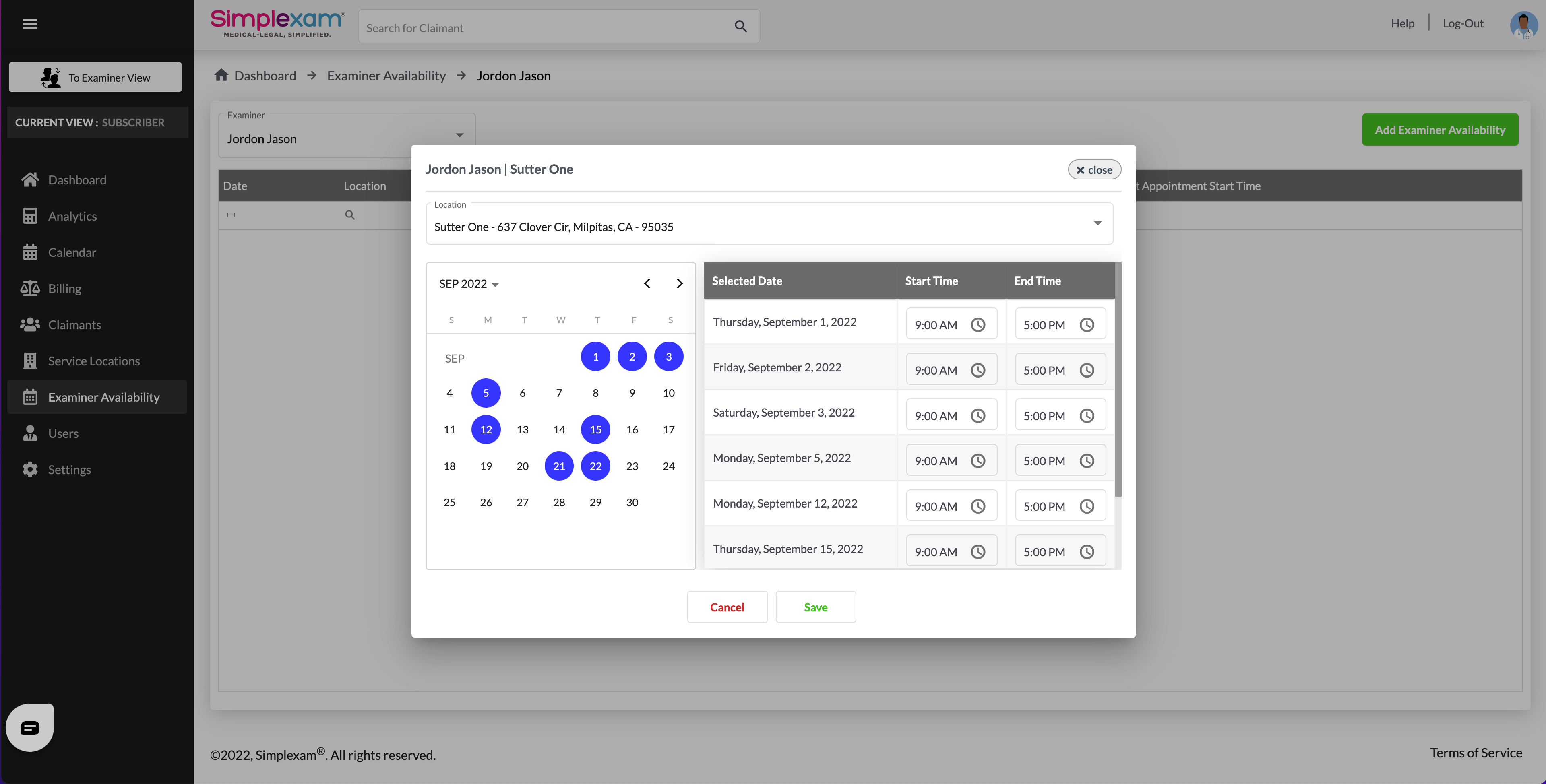This screenshot has height=784, width=1546.
Task: Select September 14 in the calendar
Action: tap(559, 429)
